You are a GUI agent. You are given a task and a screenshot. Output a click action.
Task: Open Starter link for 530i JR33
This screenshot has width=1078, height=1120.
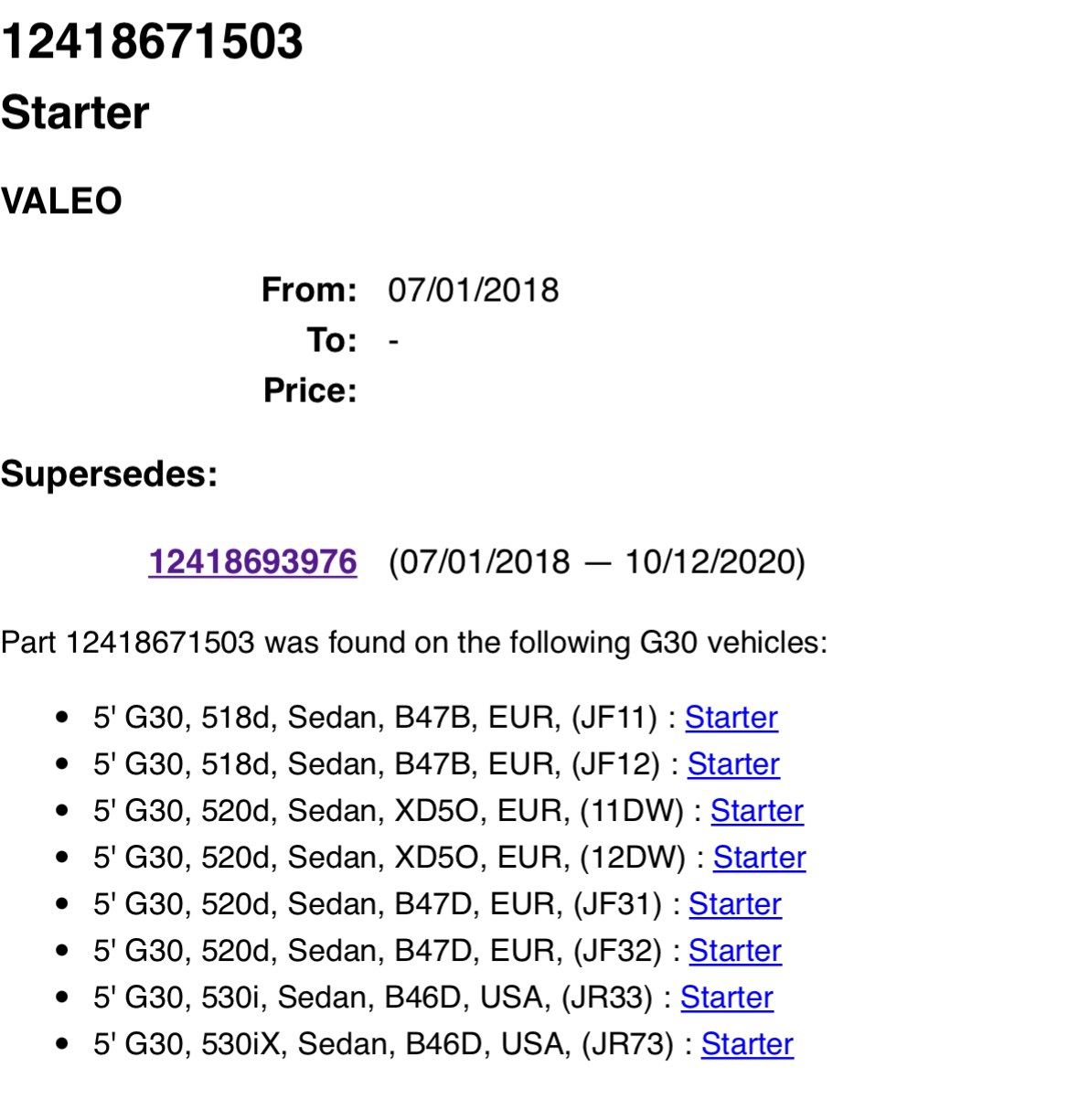(x=726, y=997)
